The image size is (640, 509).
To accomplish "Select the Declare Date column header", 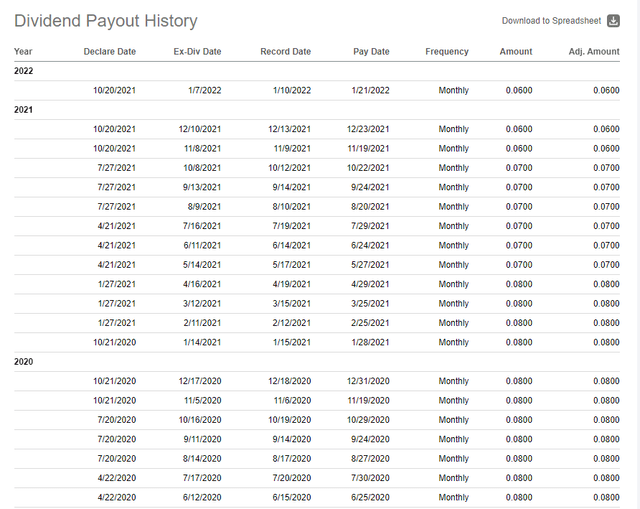I will [109, 51].
